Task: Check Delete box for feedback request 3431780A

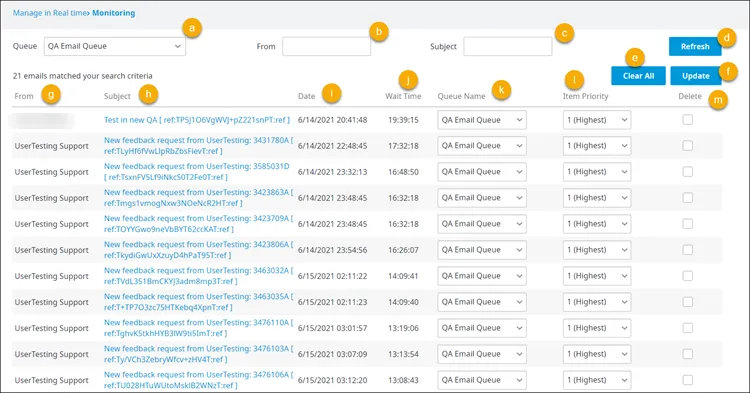Action: click(x=687, y=145)
